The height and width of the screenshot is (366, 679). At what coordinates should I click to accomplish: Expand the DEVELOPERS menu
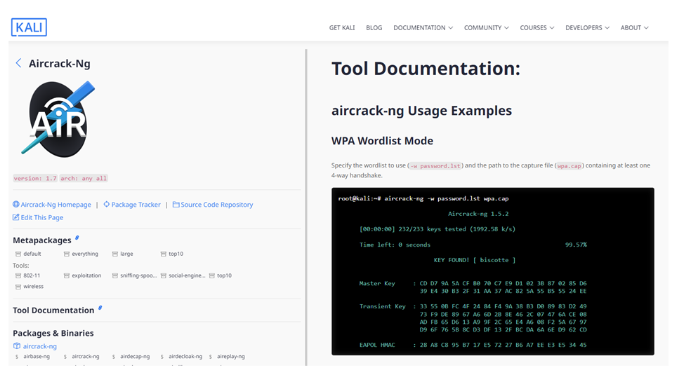coord(587,28)
